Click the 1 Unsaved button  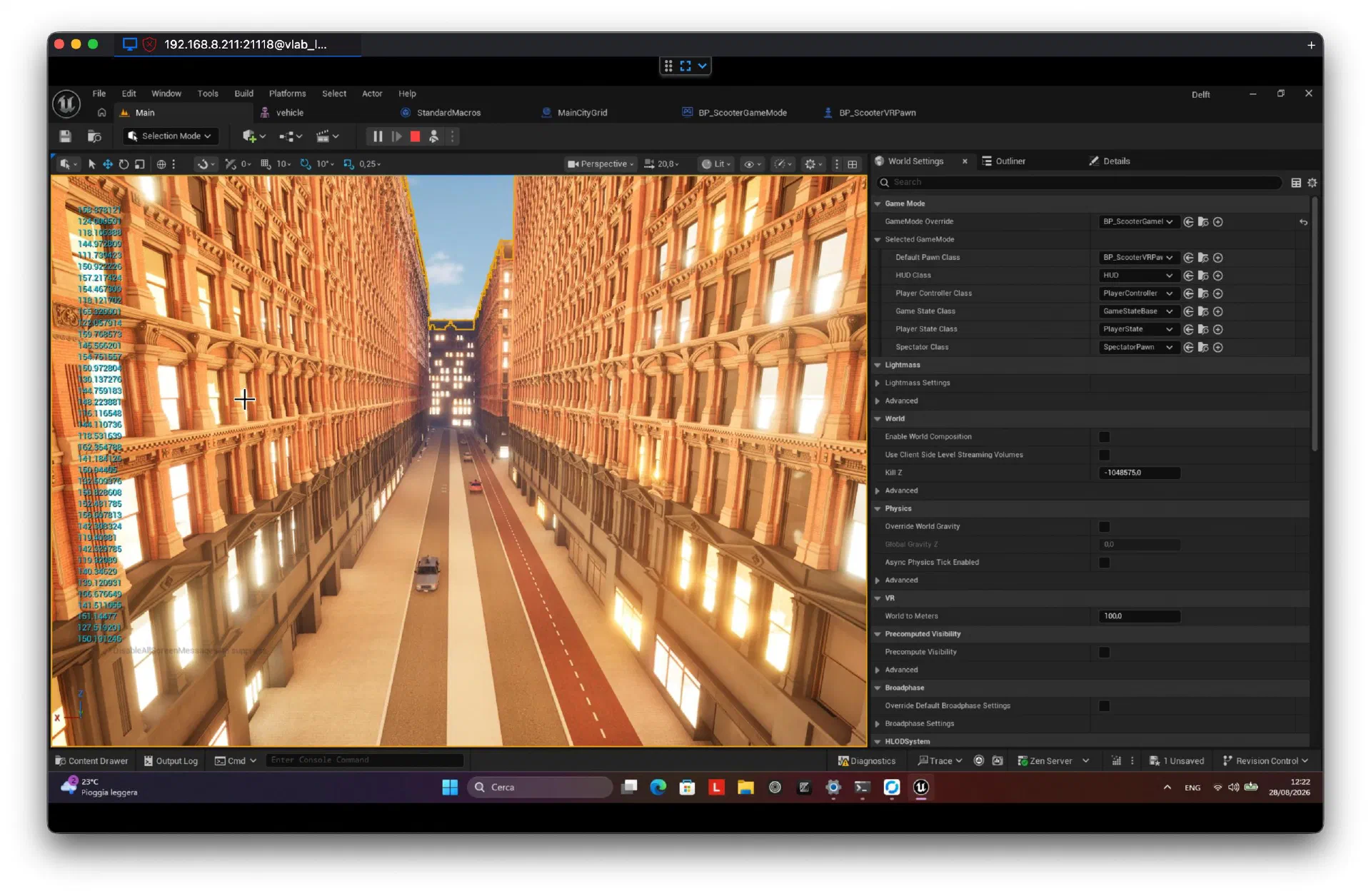(1177, 761)
